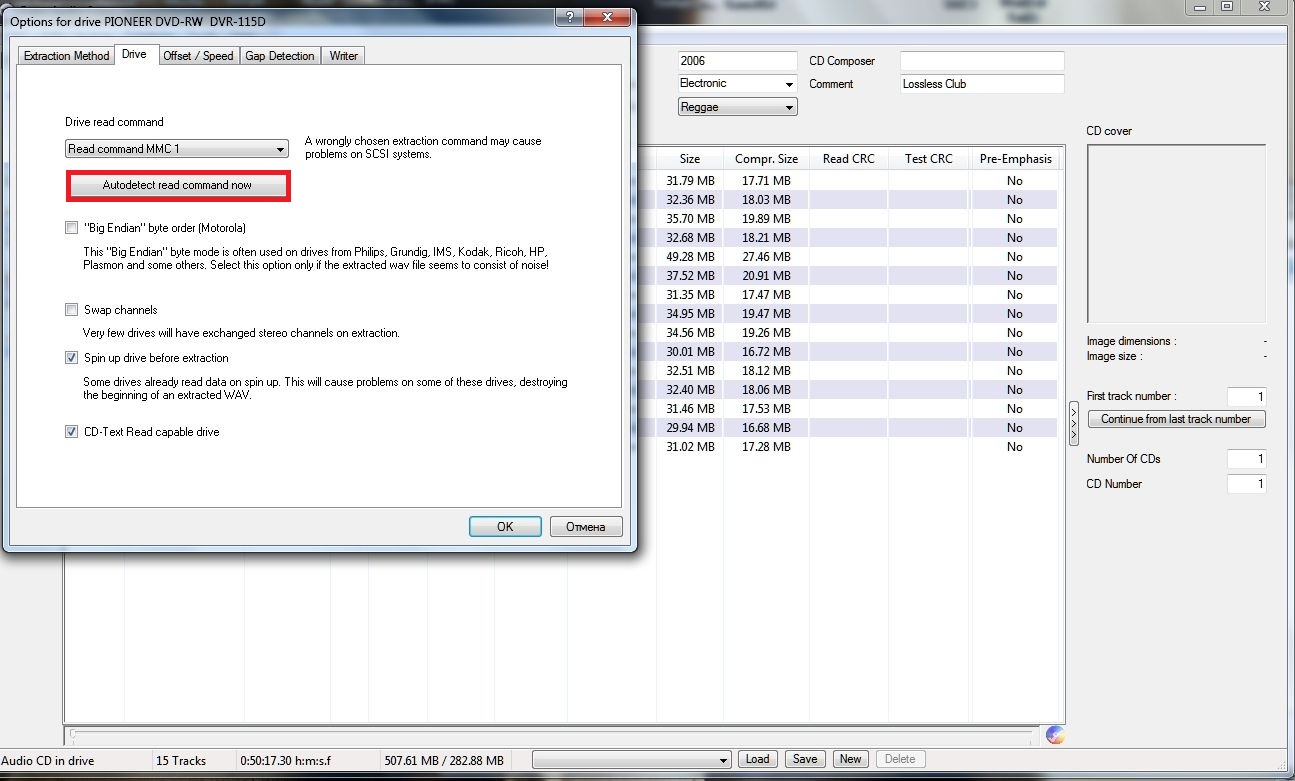Screen dimensions: 1295x781
Task: Click the help question mark in dialog title bar
Action: [x=569, y=17]
